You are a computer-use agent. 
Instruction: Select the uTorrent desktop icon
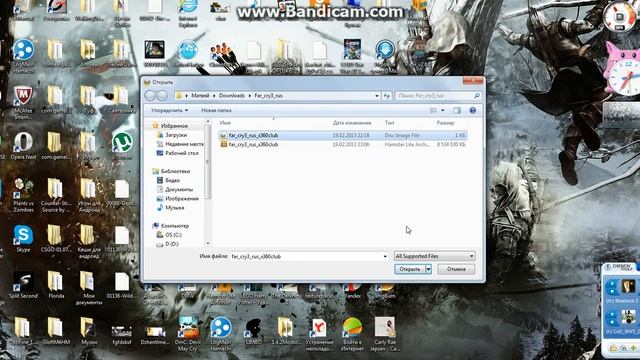[122, 146]
